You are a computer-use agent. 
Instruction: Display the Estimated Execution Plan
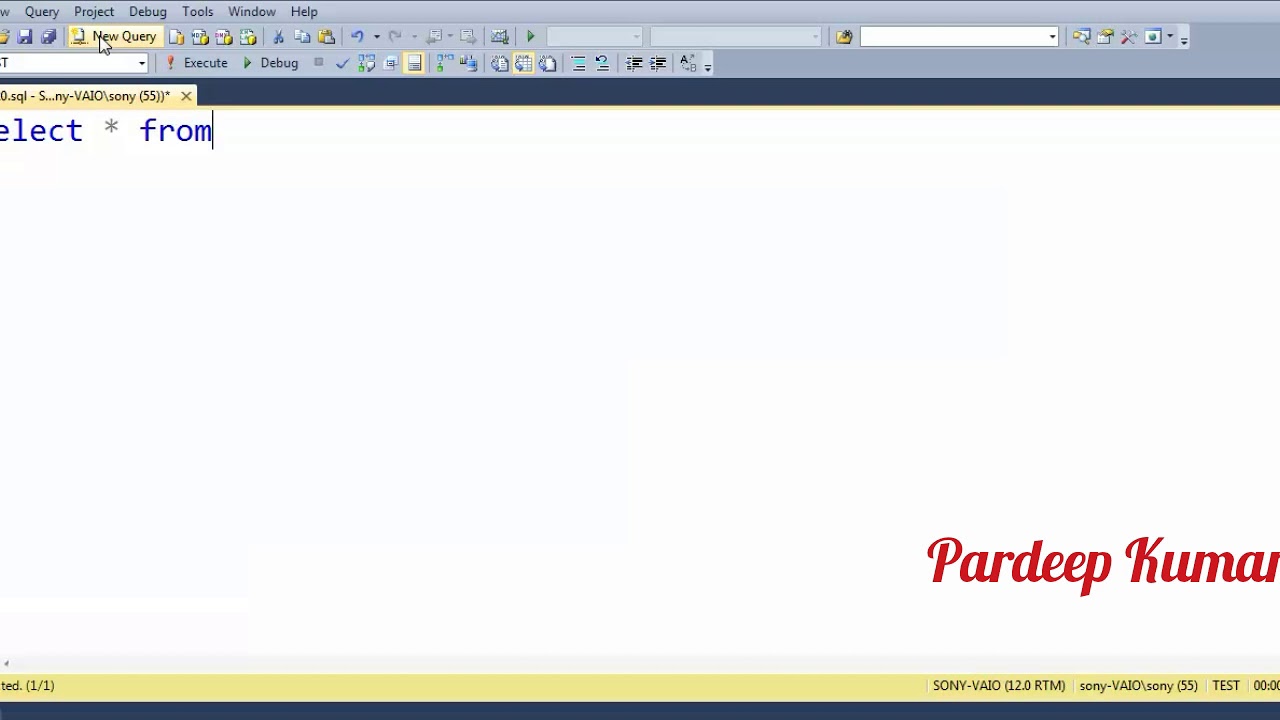point(366,63)
